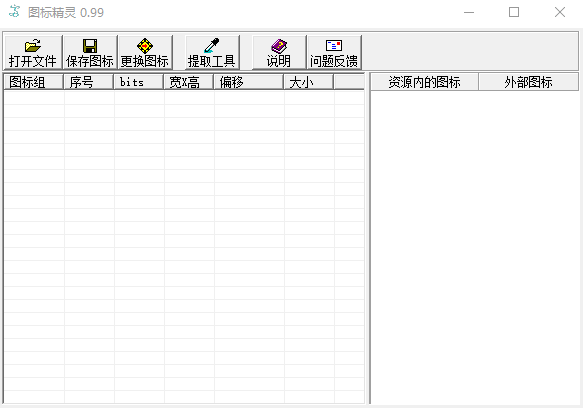Sort by 图标组 column header
The width and height of the screenshot is (583, 408).
pyautogui.click(x=33, y=82)
